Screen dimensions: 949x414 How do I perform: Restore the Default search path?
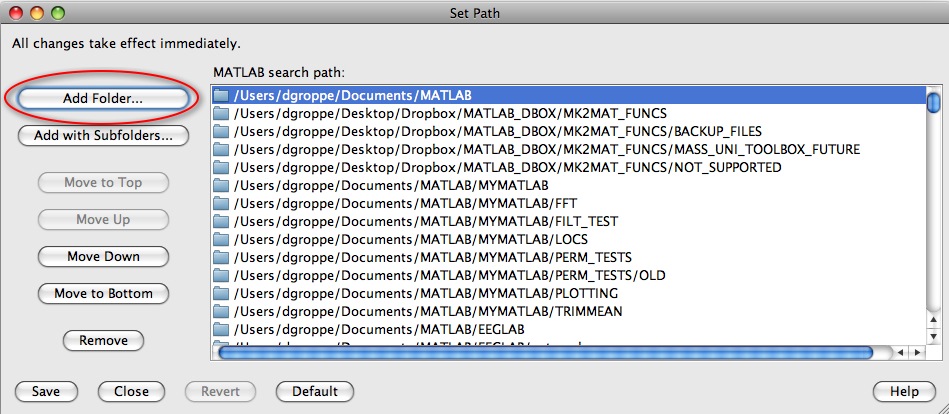coord(314,392)
